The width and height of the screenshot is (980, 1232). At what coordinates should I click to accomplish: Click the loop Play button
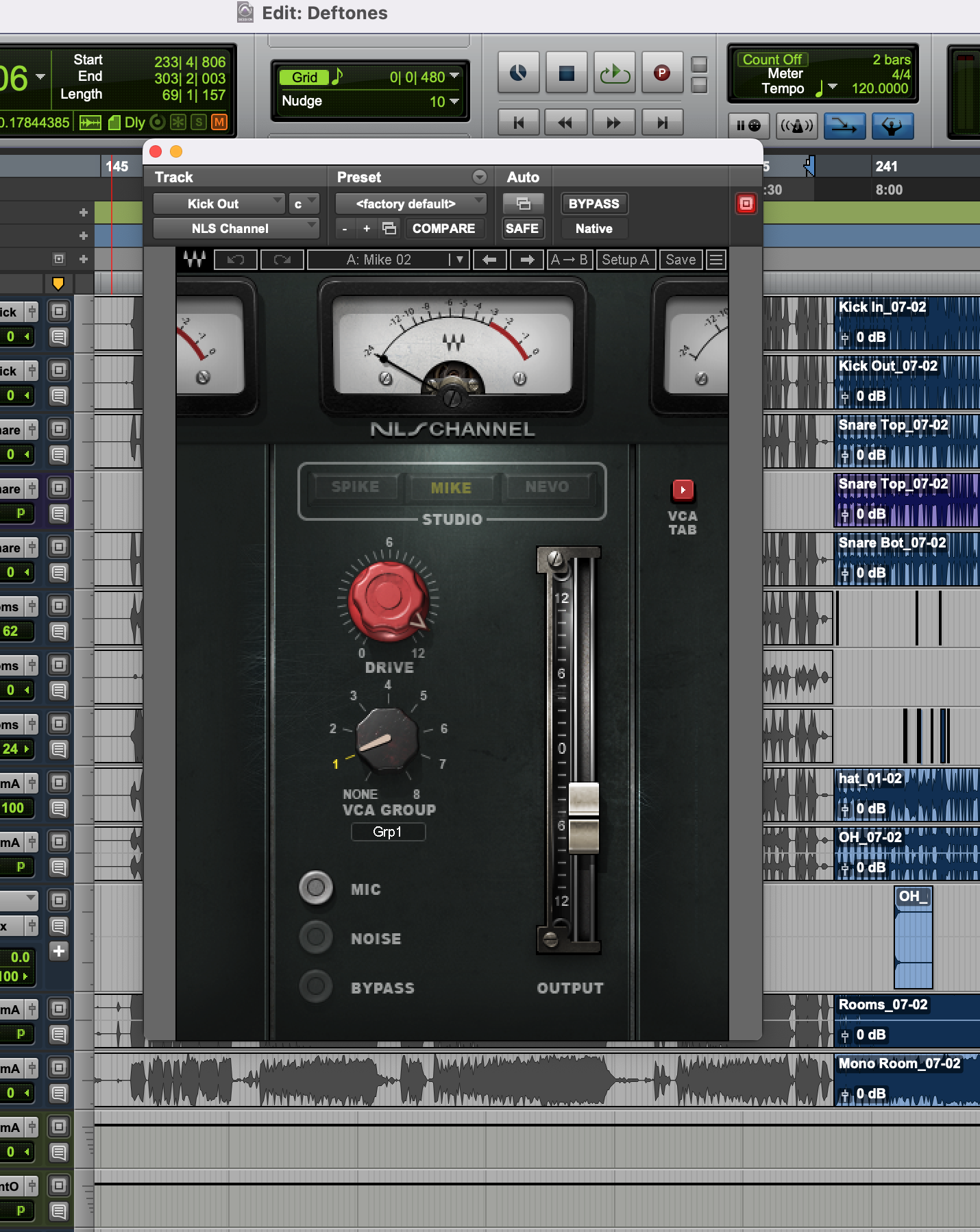tap(614, 73)
